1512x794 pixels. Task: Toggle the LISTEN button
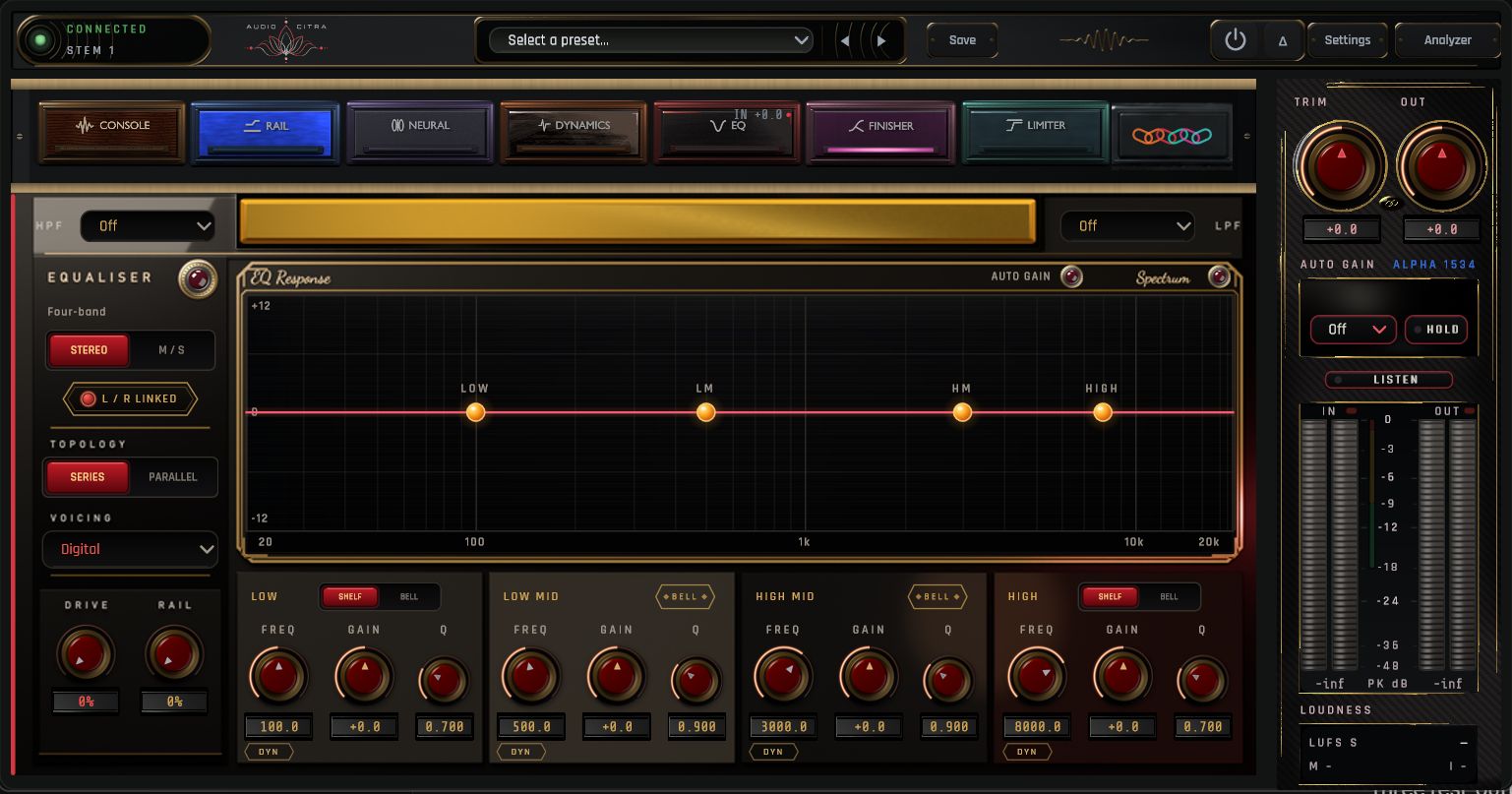pyautogui.click(x=1389, y=380)
